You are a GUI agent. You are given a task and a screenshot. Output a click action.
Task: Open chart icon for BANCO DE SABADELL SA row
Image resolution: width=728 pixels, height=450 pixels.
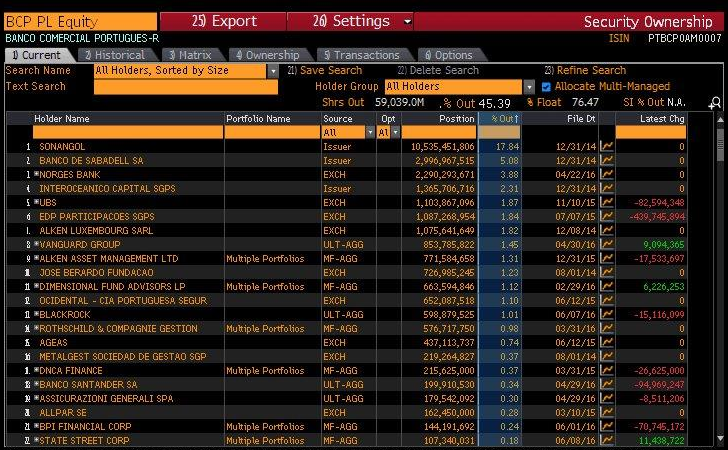tap(606, 160)
